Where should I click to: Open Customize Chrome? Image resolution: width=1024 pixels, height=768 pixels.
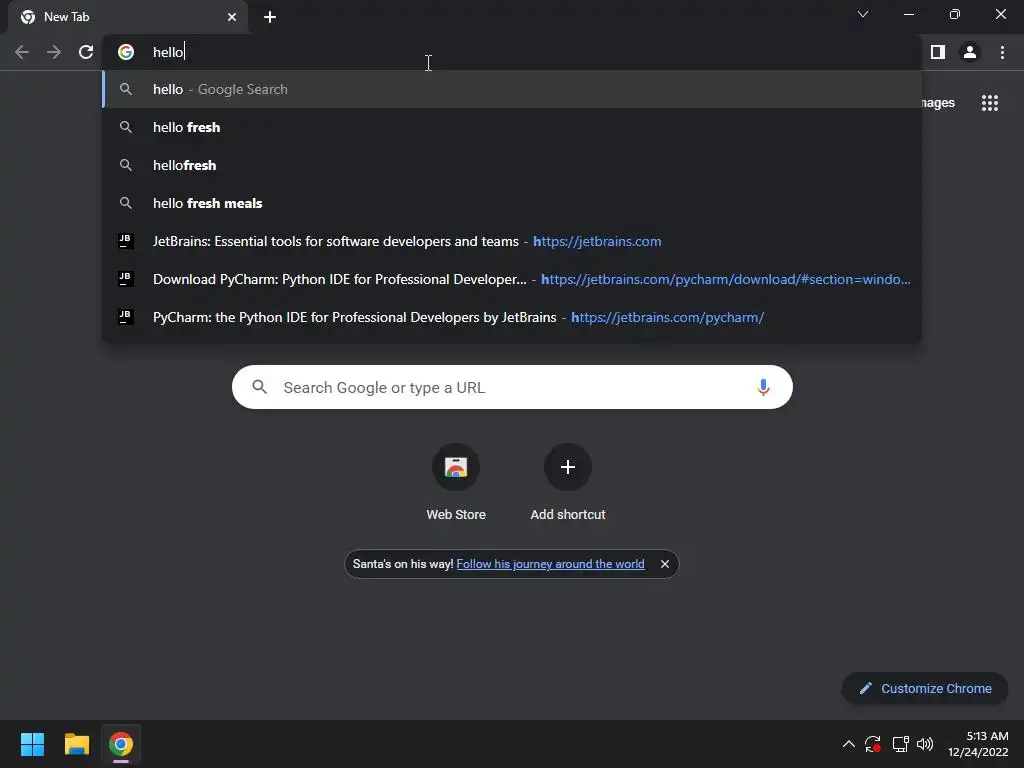click(x=925, y=688)
